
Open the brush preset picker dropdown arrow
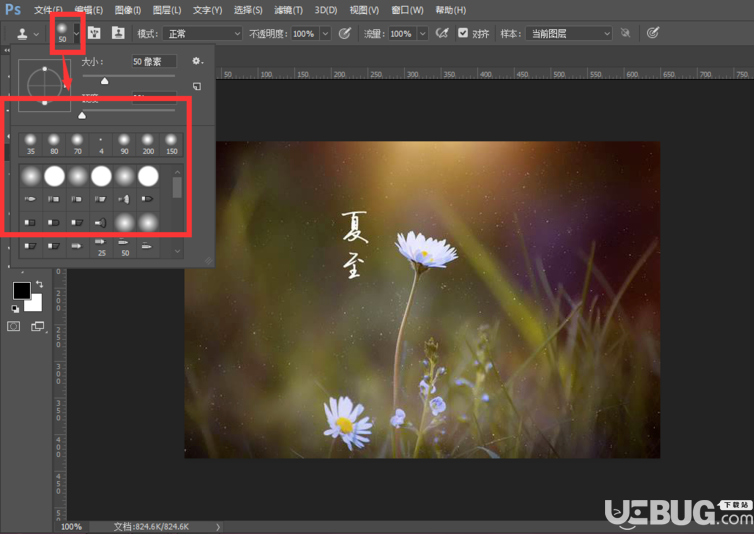[76, 33]
